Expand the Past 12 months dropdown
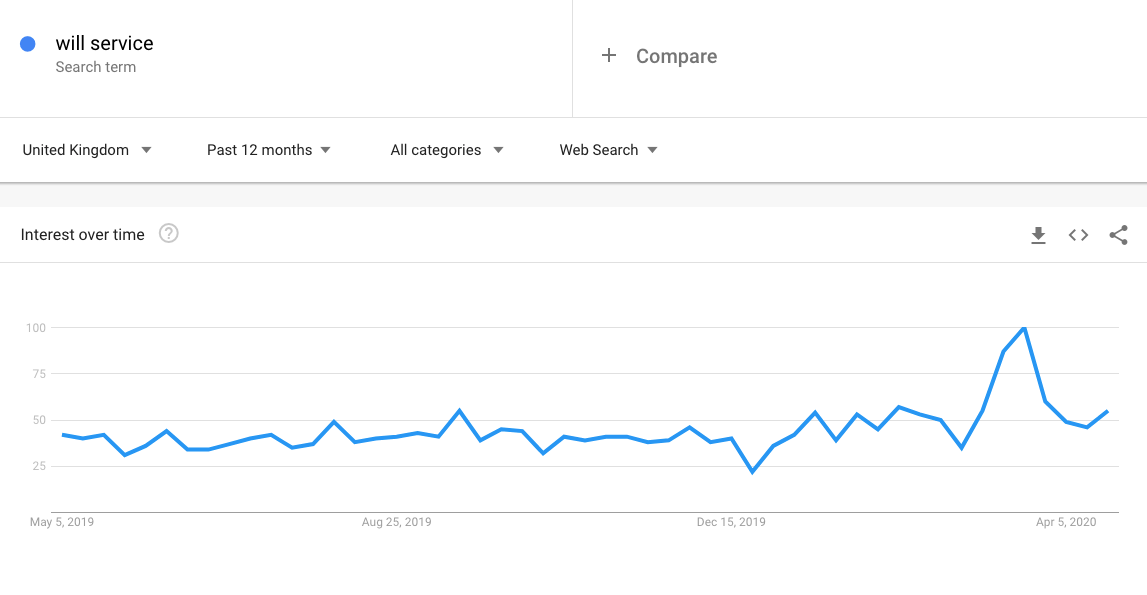The height and width of the screenshot is (595, 1147). pos(268,150)
